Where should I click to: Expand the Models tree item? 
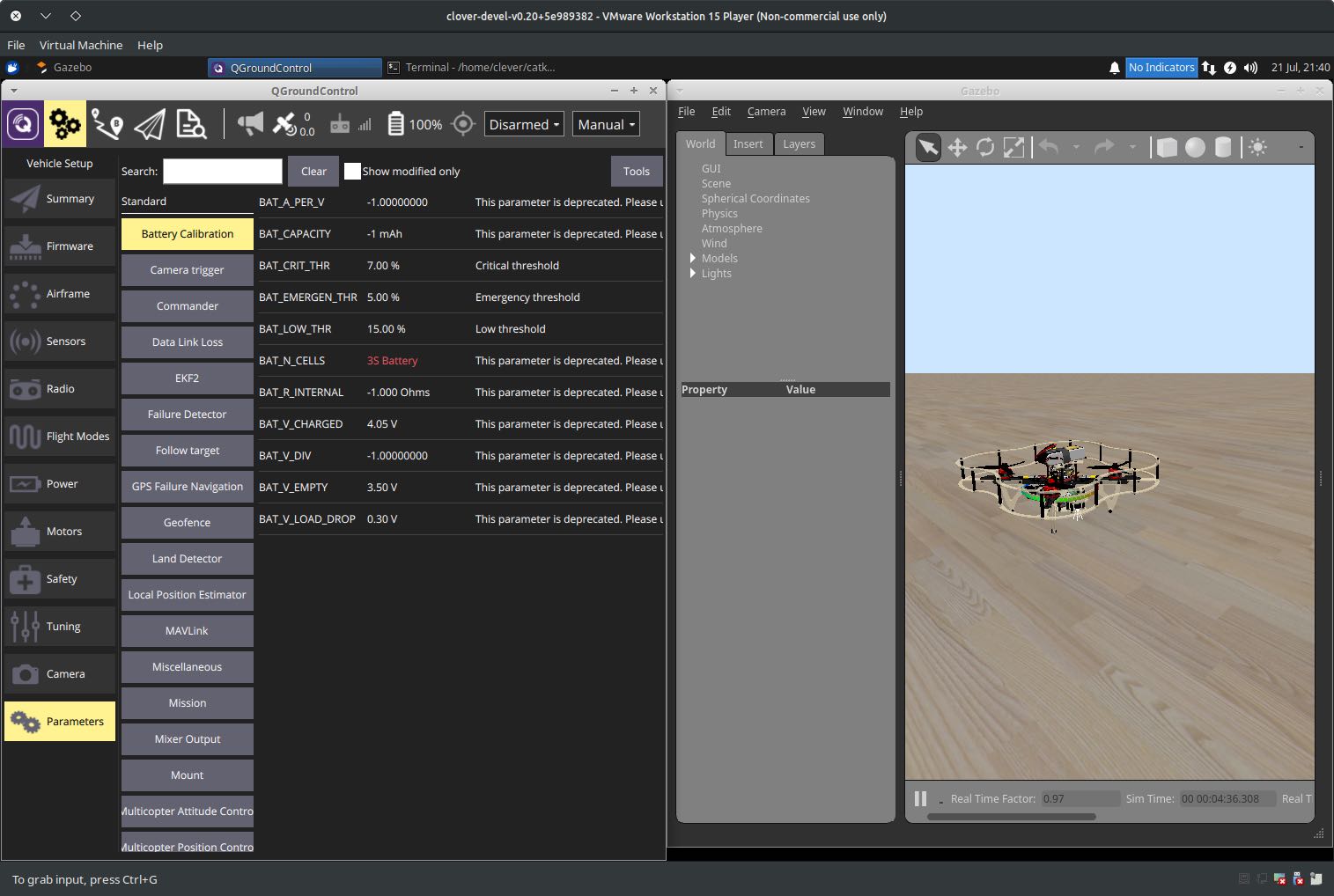693,259
